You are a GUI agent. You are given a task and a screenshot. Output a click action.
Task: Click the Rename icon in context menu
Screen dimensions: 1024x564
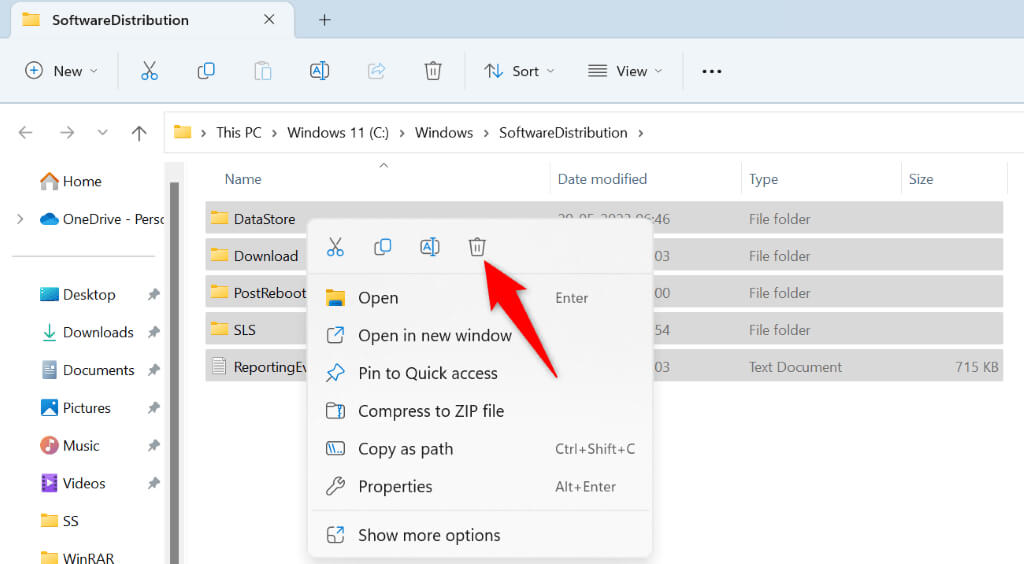point(430,247)
